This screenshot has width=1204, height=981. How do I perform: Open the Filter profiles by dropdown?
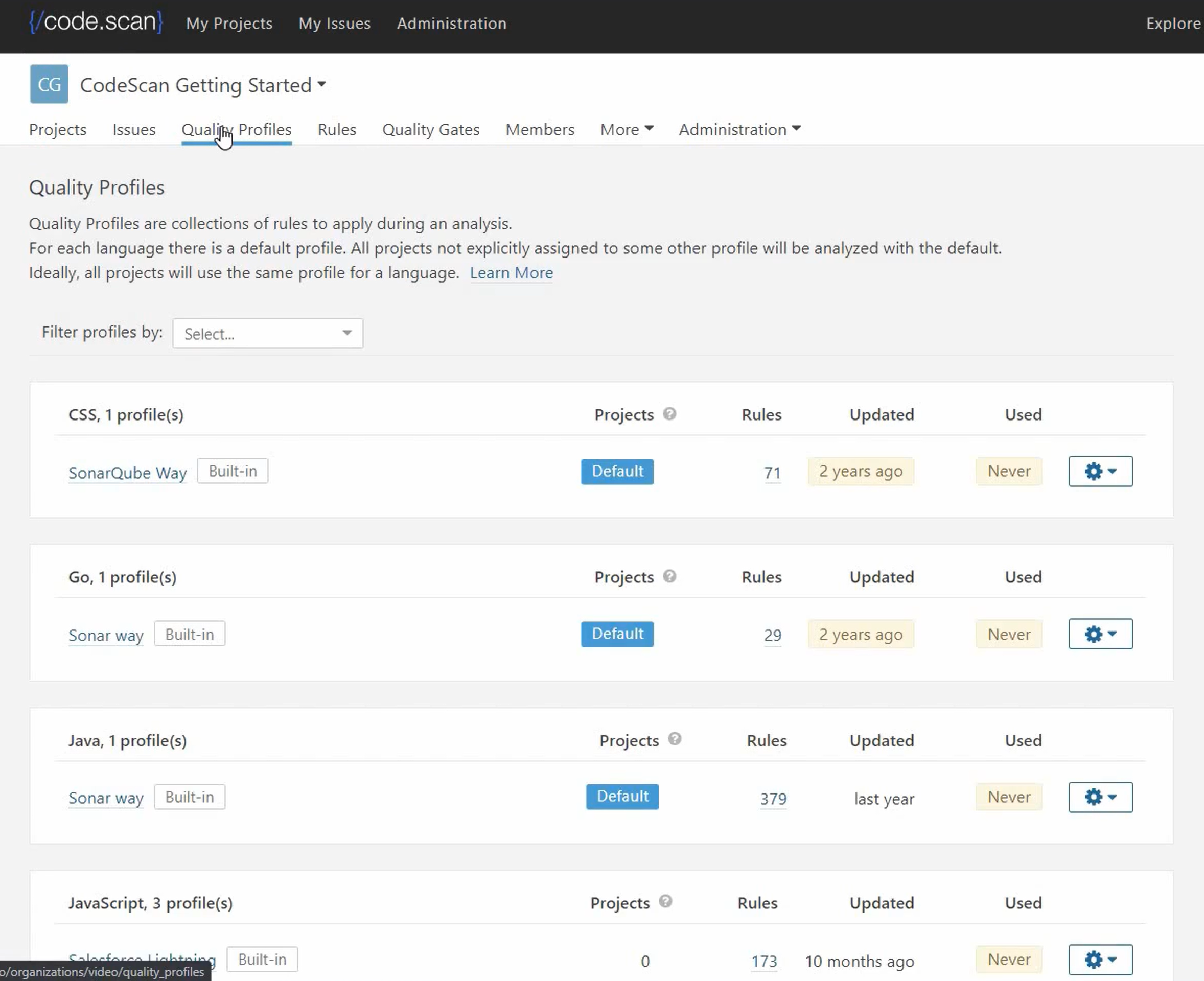pos(267,334)
